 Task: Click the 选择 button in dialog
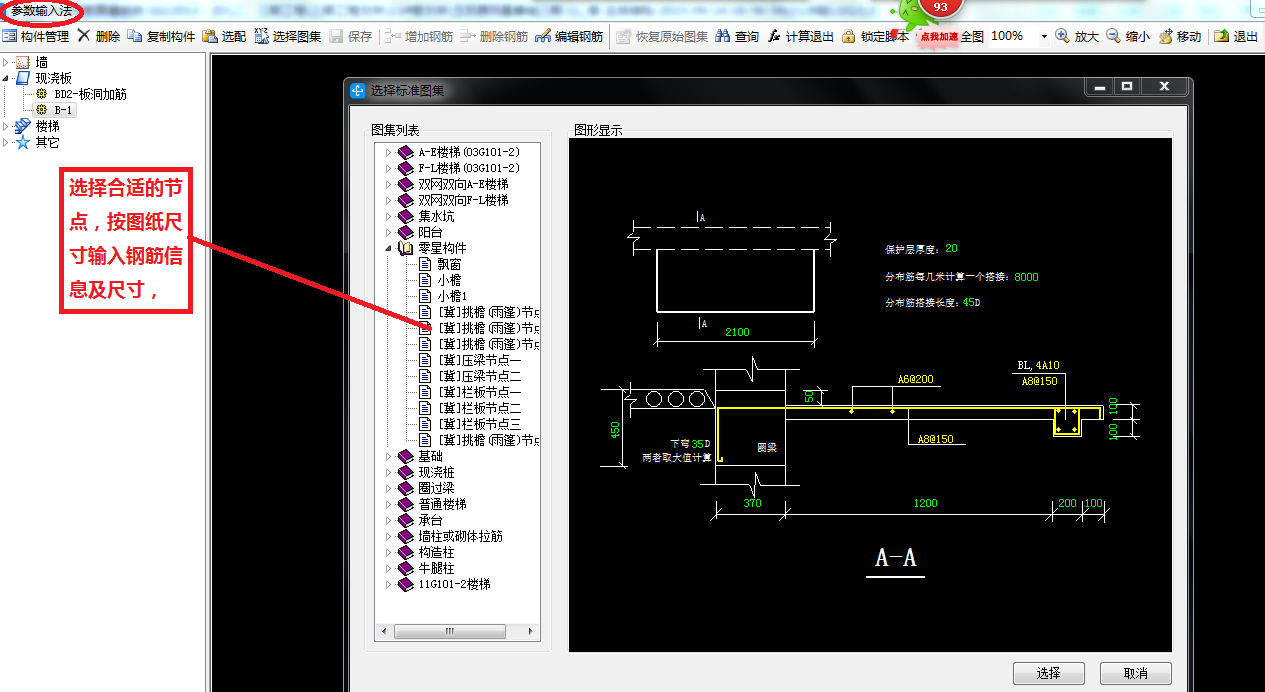[1048, 673]
